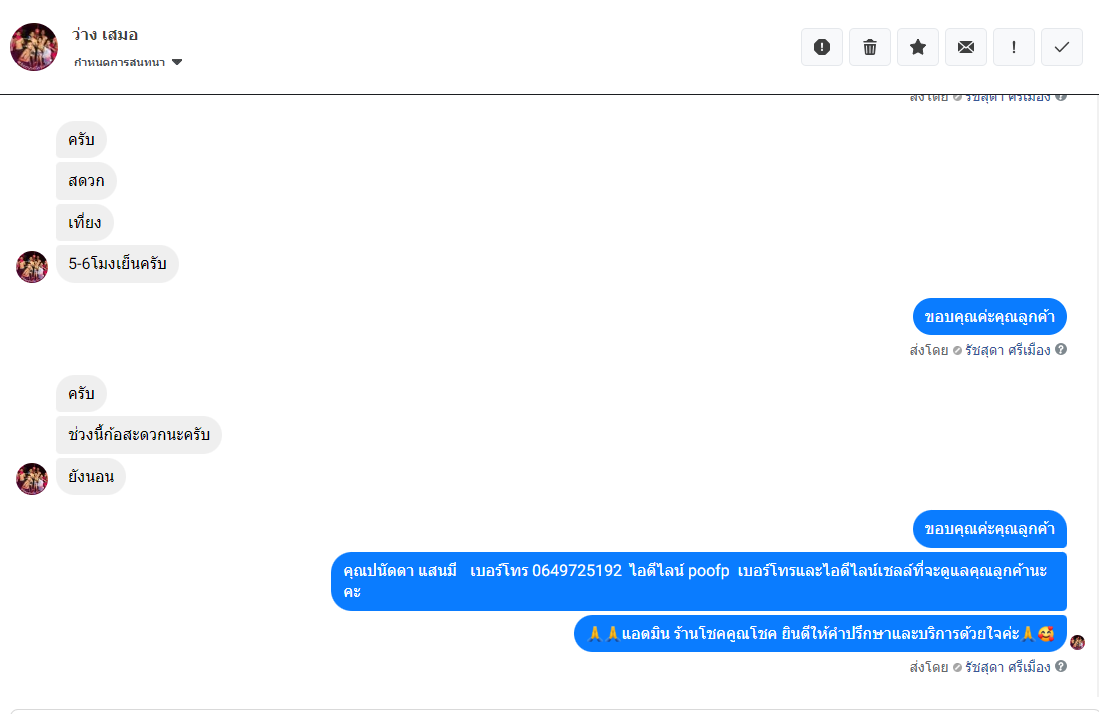Click the small seen-receipt avatar
The width and height of the screenshot is (1099, 714).
[x=1077, y=642]
